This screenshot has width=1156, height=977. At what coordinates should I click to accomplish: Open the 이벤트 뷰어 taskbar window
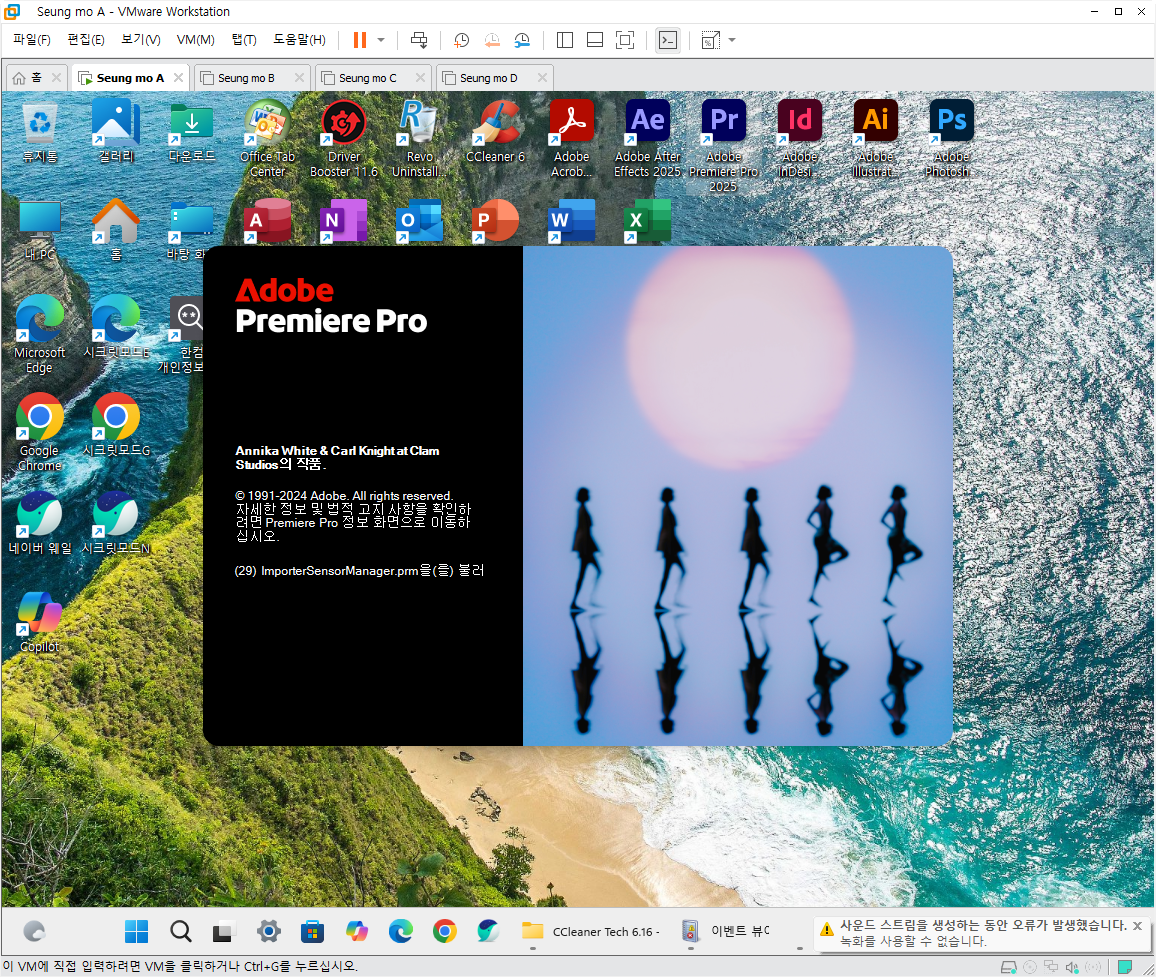(725, 931)
